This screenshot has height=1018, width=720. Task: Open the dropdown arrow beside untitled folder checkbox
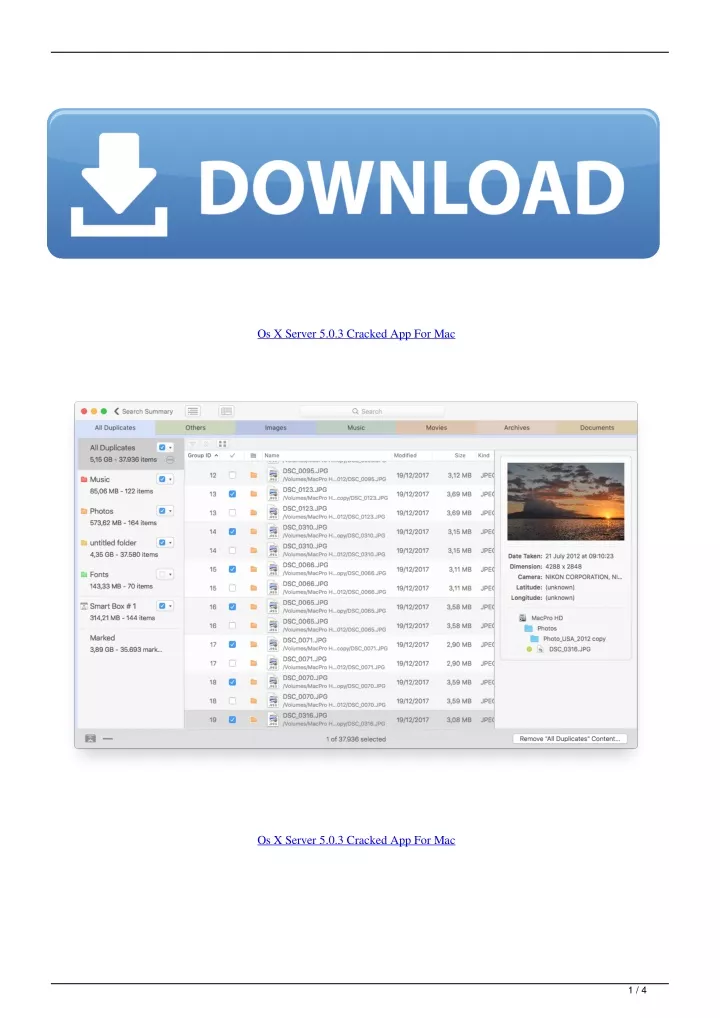coord(170,543)
